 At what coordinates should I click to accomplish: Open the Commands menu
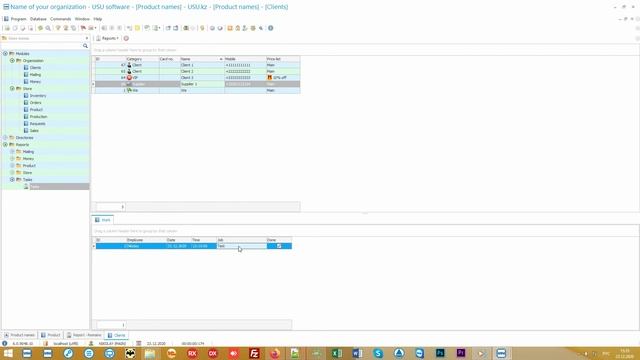point(60,19)
